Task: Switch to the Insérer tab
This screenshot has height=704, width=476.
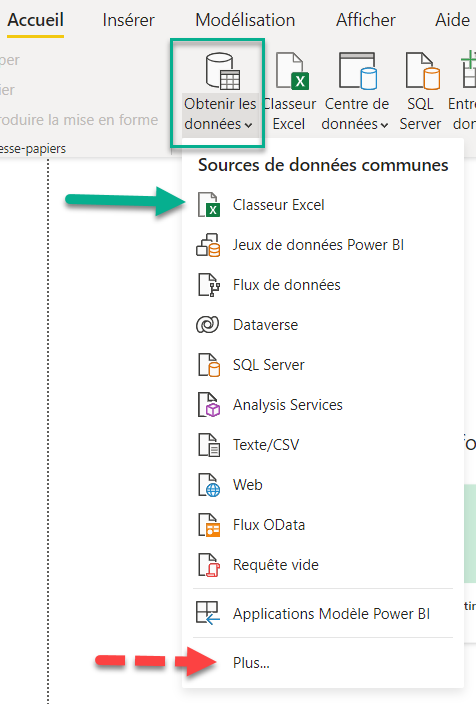Action: (128, 20)
